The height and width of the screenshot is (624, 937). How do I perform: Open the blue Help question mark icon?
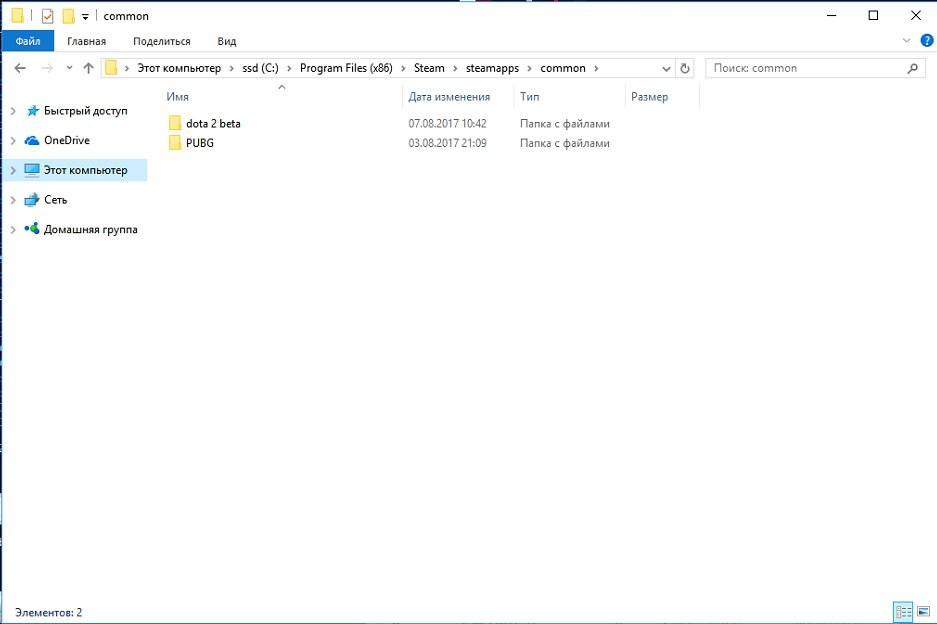[926, 41]
